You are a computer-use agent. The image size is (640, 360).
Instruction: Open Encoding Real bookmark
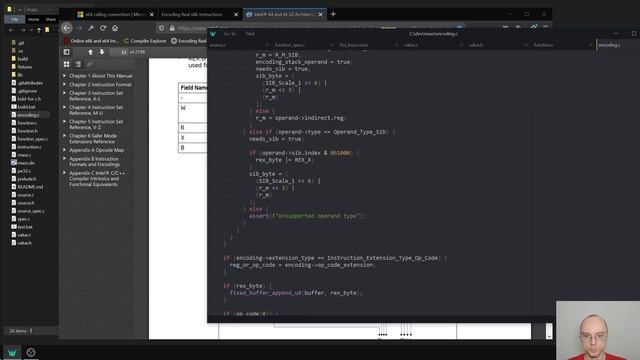(x=189, y=41)
